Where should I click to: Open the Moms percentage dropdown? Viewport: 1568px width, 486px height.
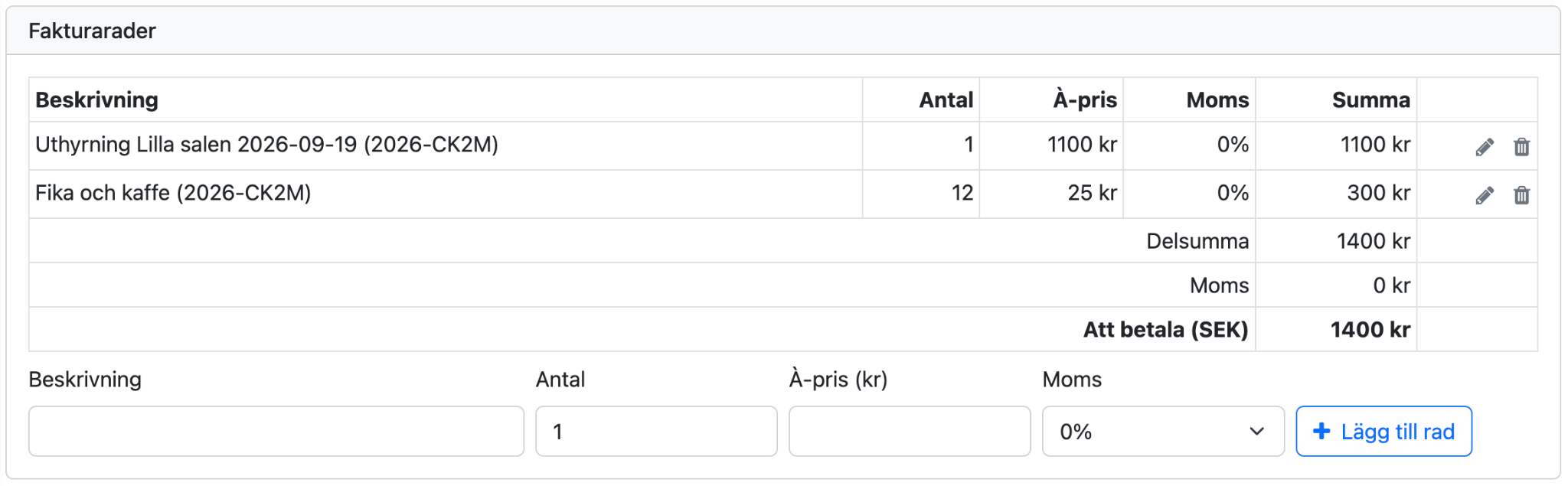1163,431
